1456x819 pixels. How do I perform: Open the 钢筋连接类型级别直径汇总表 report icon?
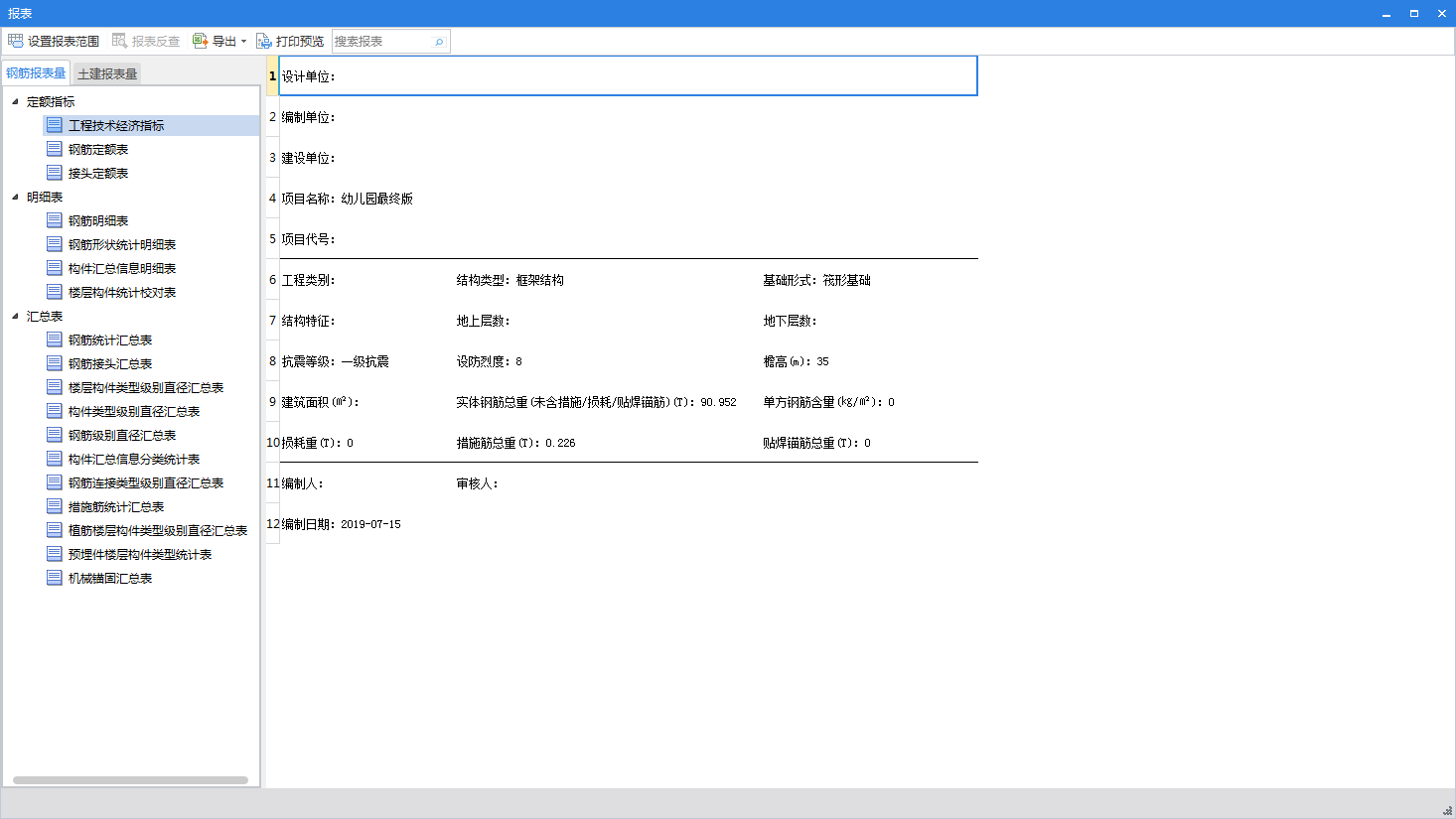tap(55, 482)
